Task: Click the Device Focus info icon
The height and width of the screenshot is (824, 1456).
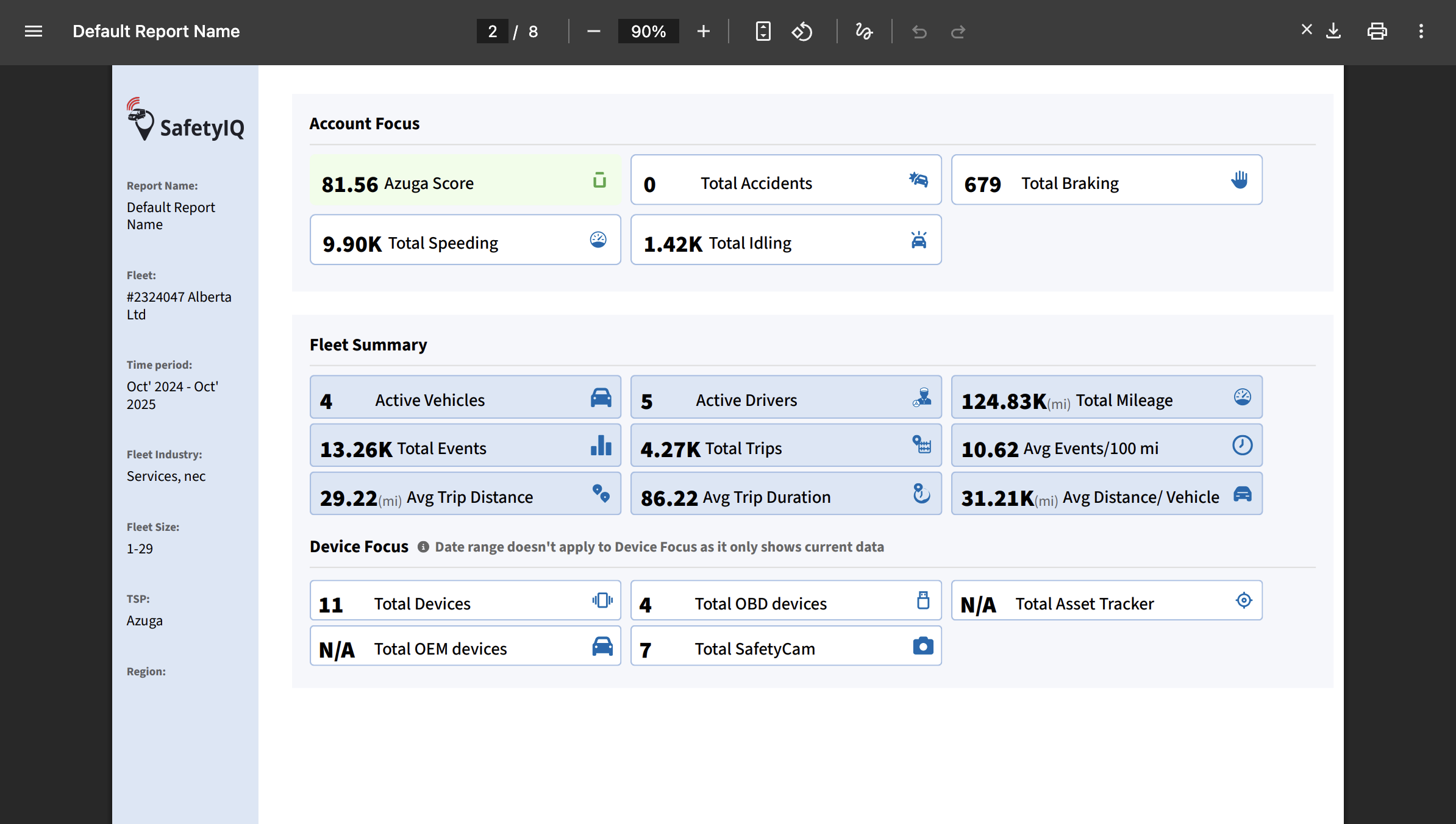Action: pyautogui.click(x=423, y=547)
